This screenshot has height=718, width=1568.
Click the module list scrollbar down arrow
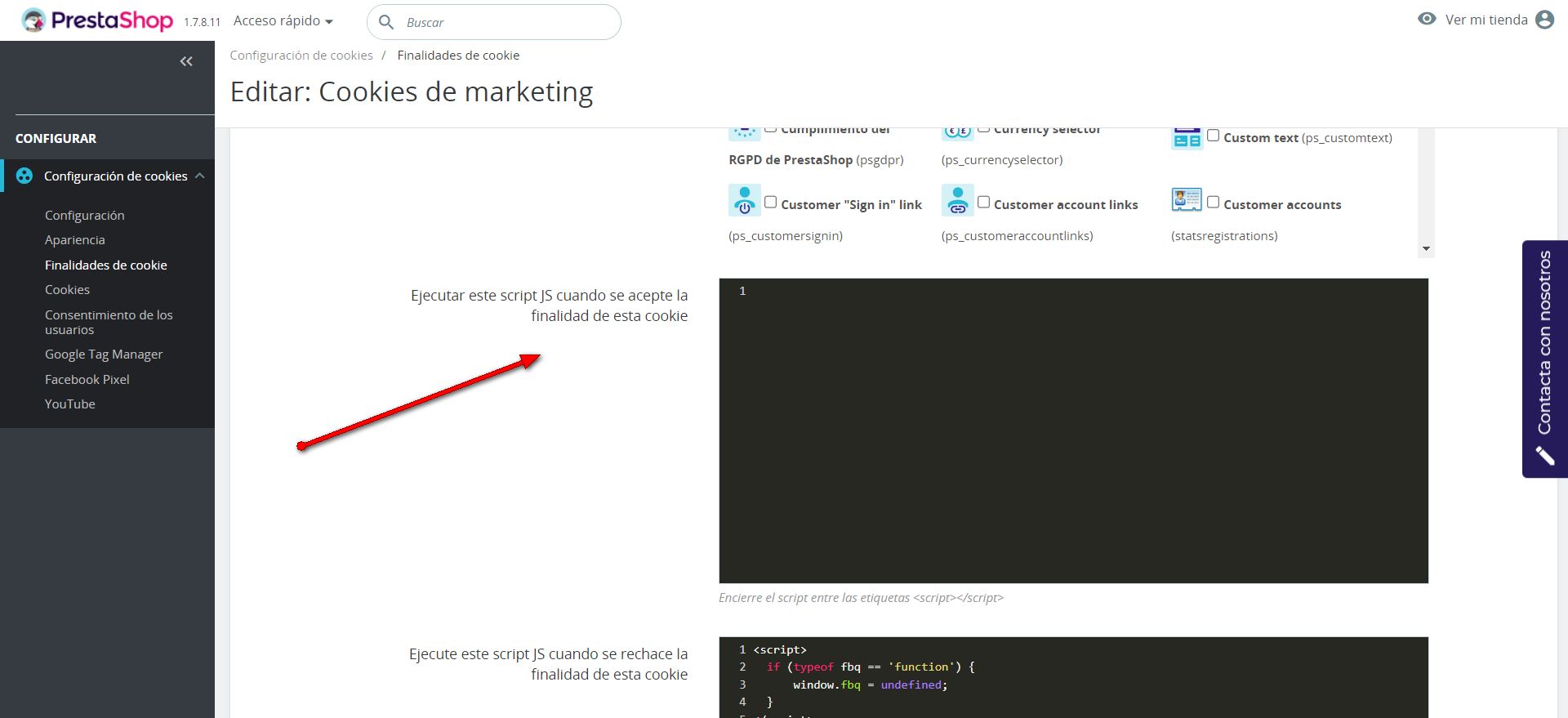tap(1426, 248)
